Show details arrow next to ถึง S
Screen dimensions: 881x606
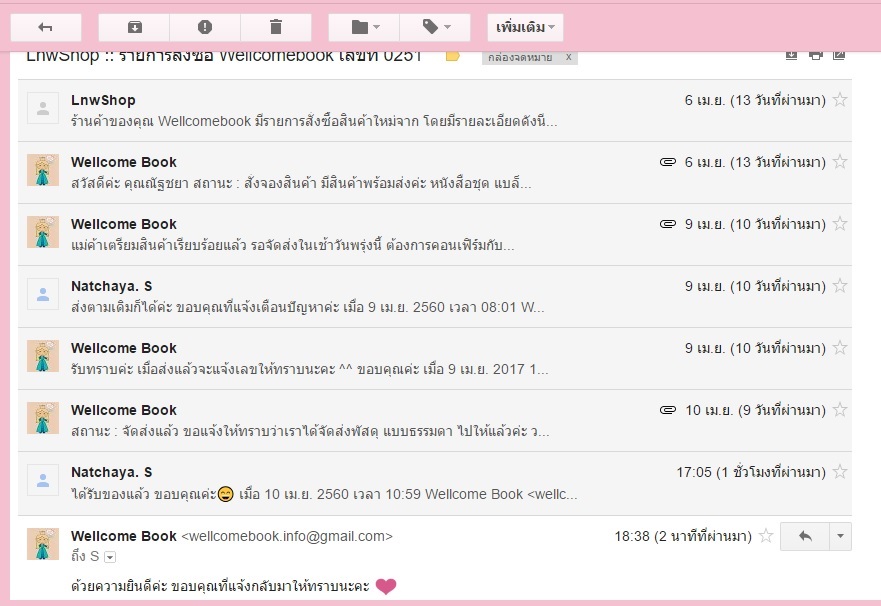tap(110, 557)
